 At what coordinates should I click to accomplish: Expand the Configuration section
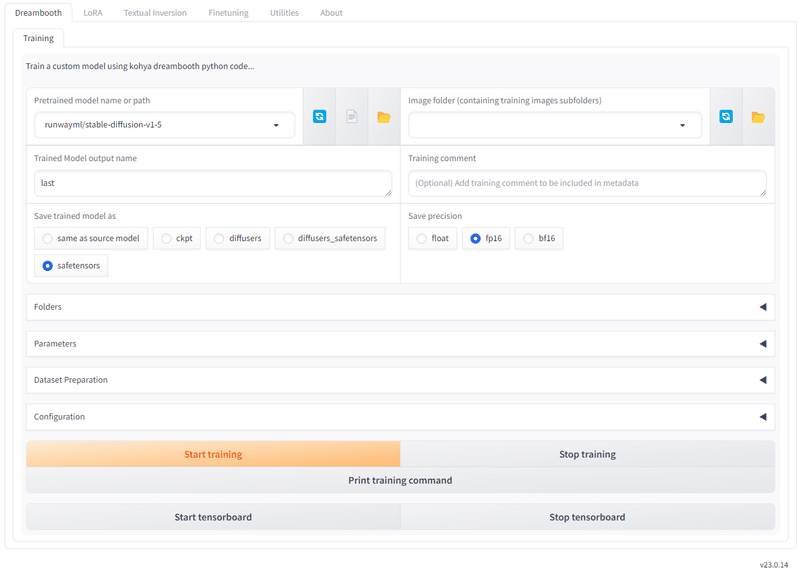point(401,417)
